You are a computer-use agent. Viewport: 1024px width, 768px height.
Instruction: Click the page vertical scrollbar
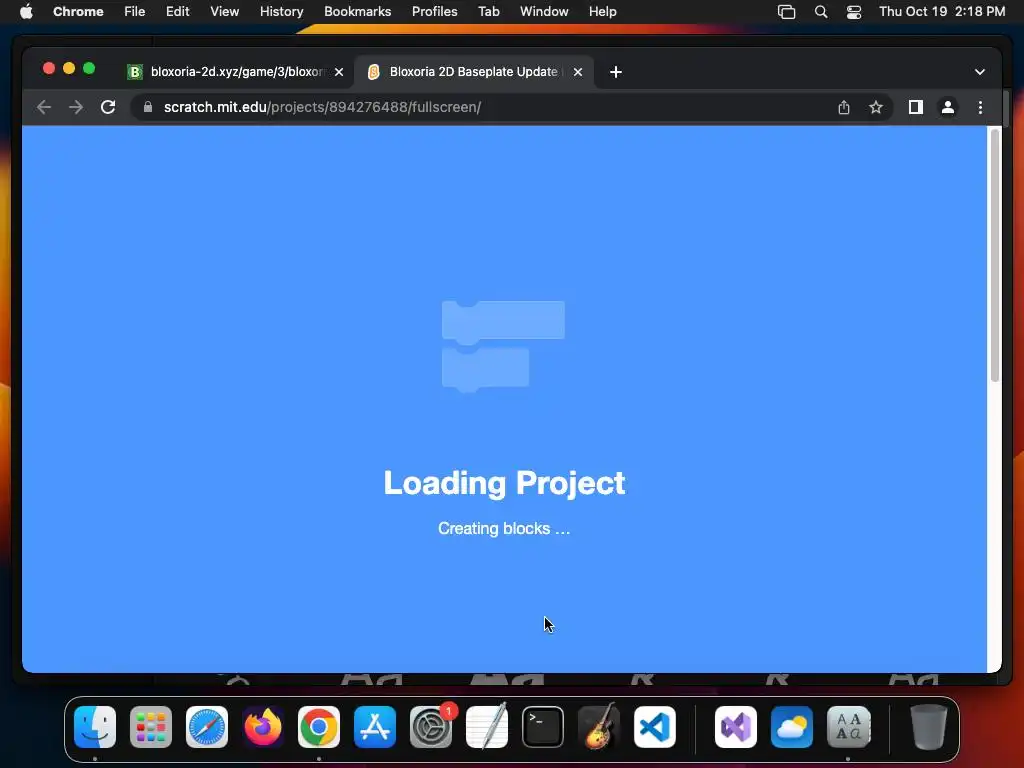995,255
